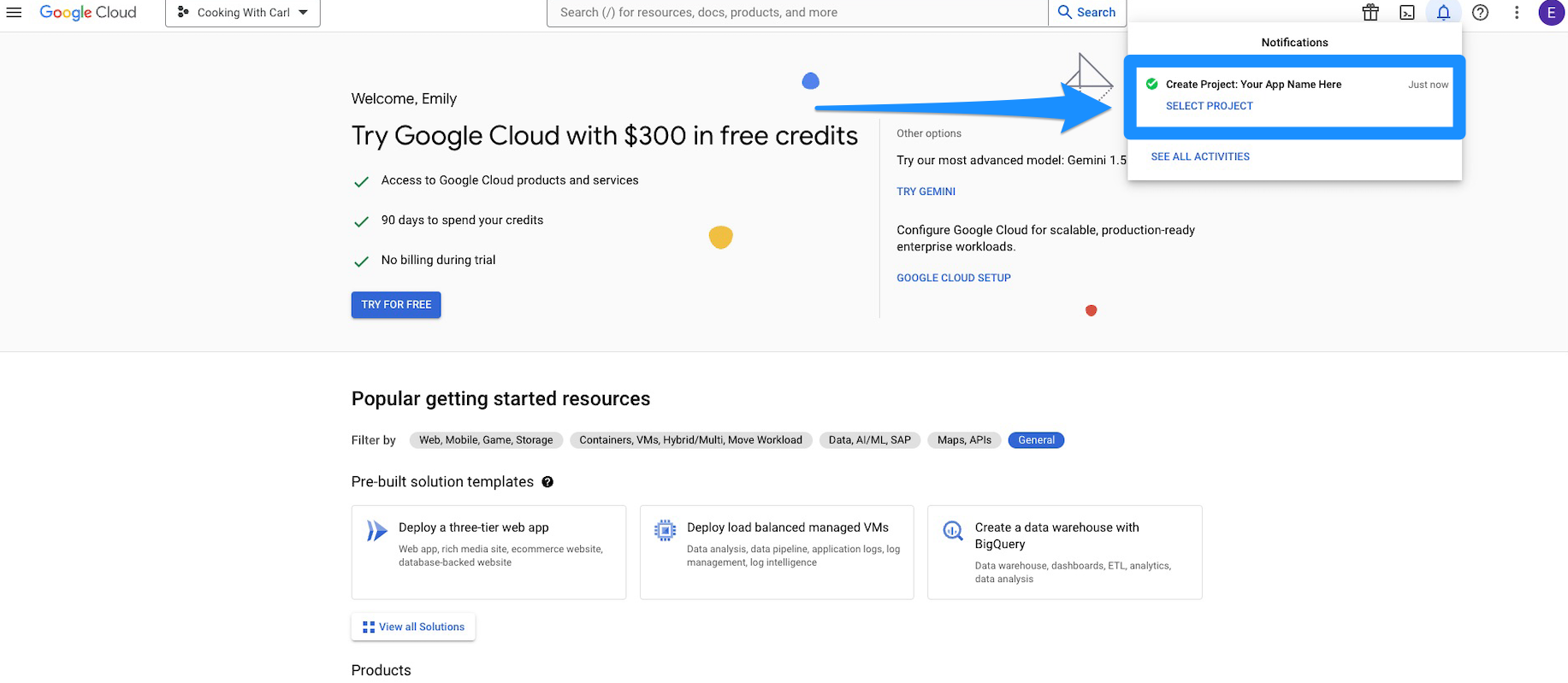Click the 'Popular getting started resources' heading
The height and width of the screenshot is (683, 1568).
[x=500, y=399]
